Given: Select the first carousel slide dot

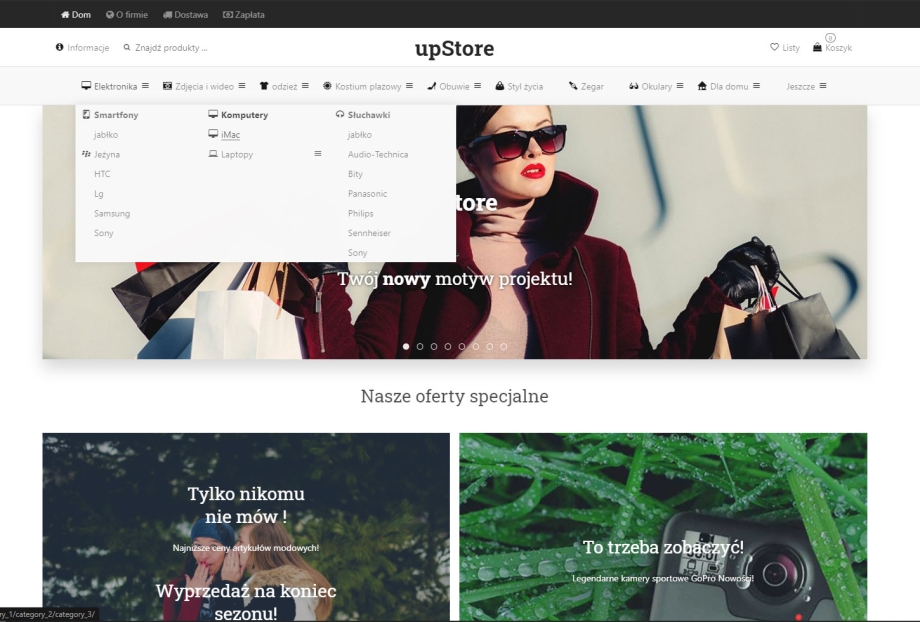Looking at the screenshot, I should (x=406, y=346).
